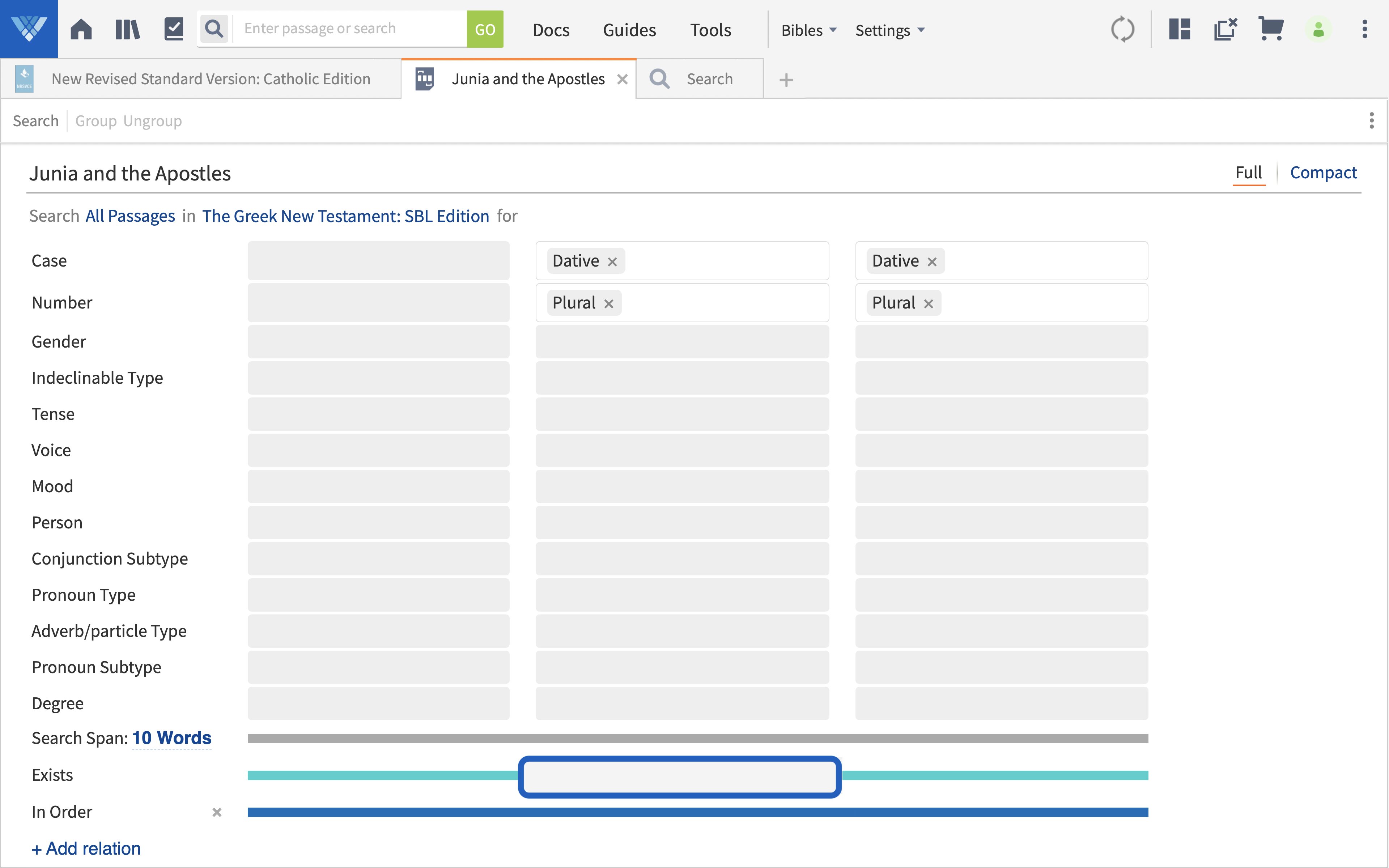Click the magnifier icon beside search box
The width and height of the screenshot is (1389, 868).
coord(214,29)
